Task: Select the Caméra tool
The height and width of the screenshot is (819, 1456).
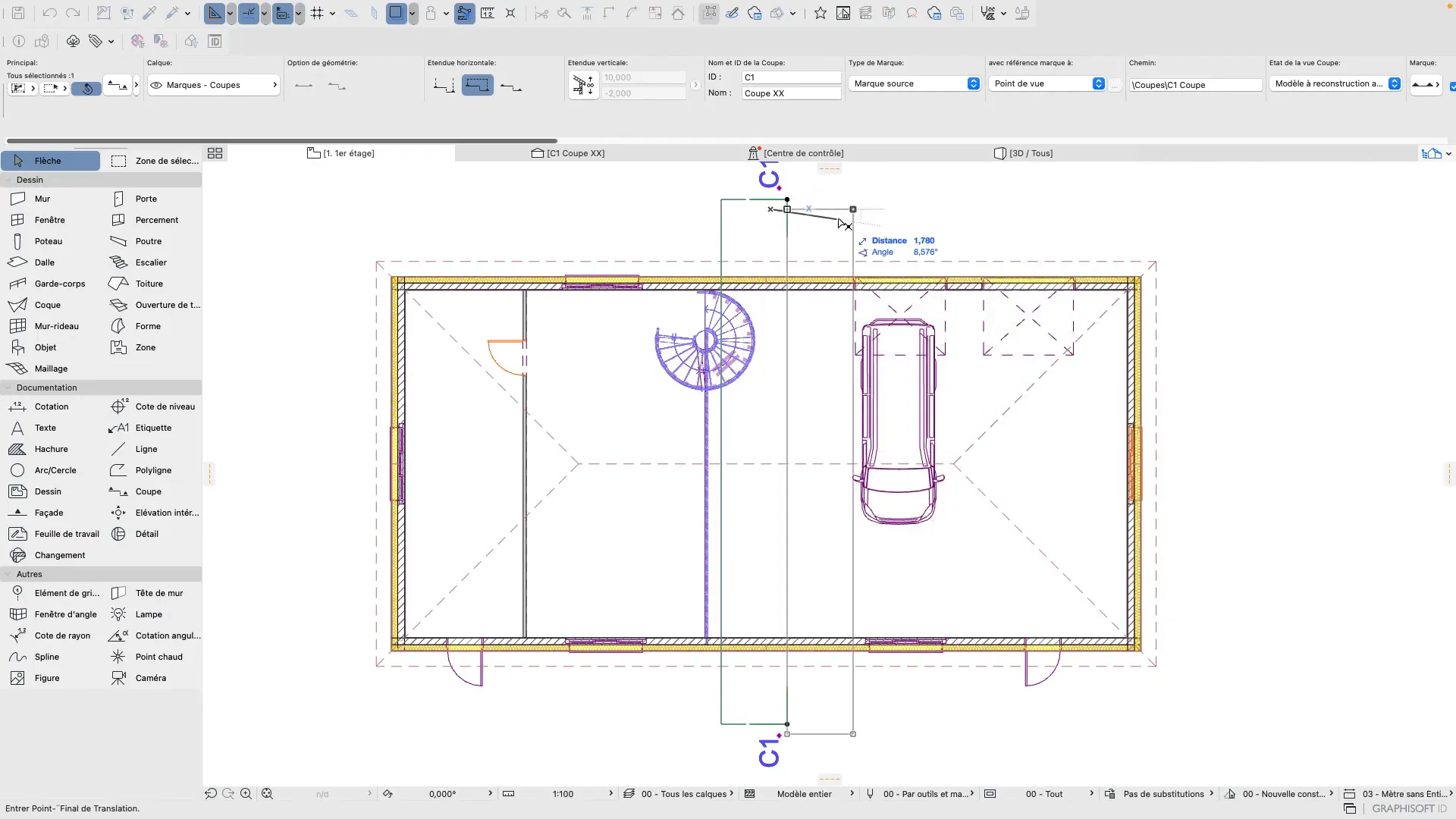Action: (150, 678)
